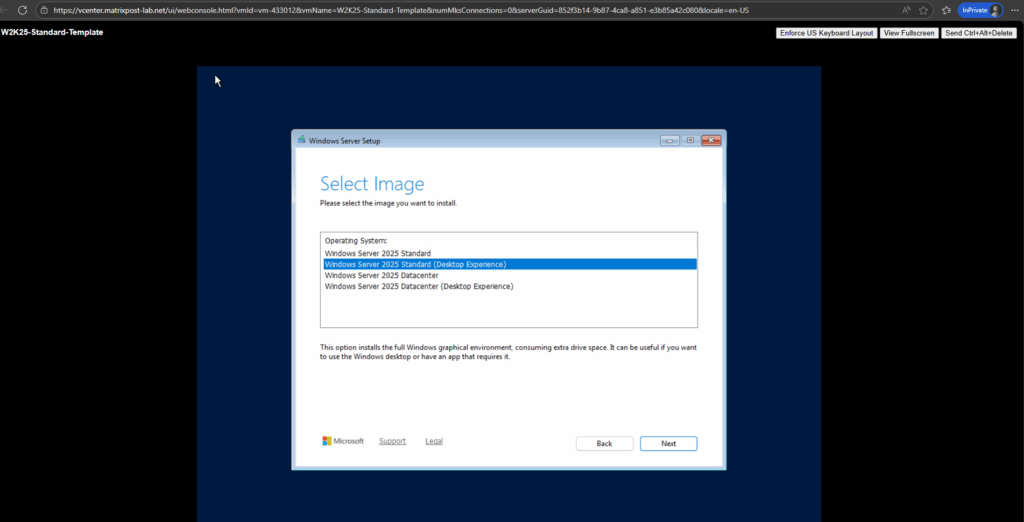Click the Select Image heading
This screenshot has width=1024, height=522.
(372, 184)
